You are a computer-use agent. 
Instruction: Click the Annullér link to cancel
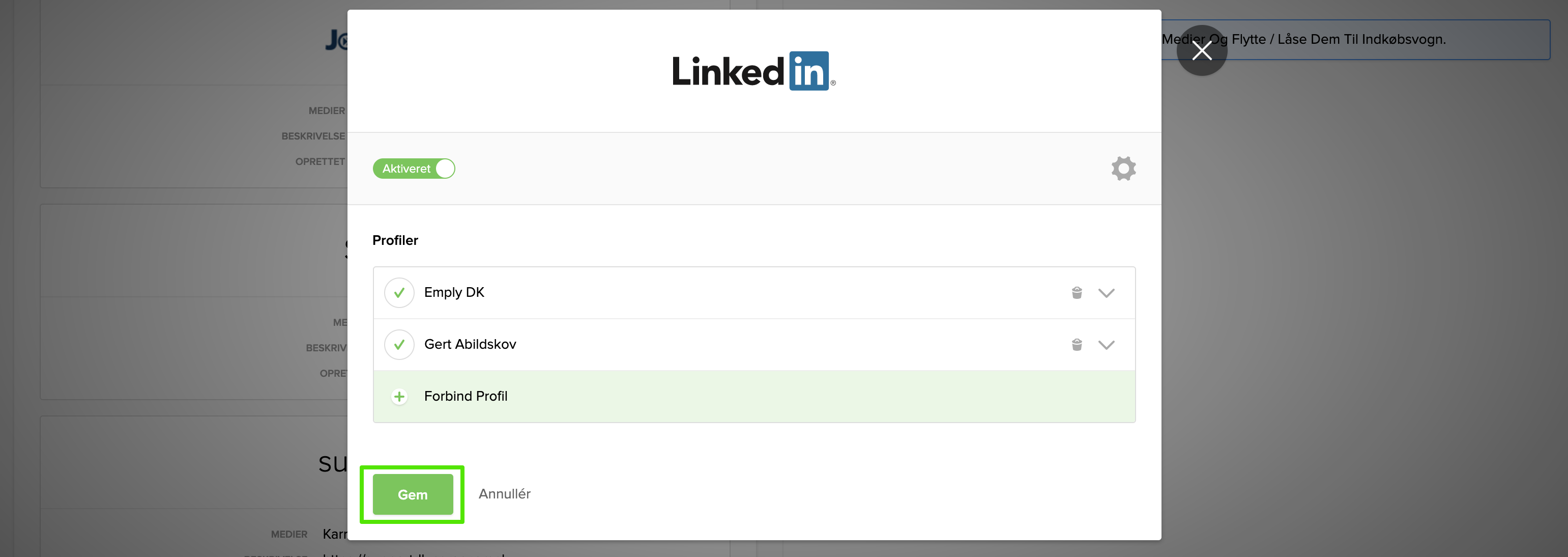point(504,494)
